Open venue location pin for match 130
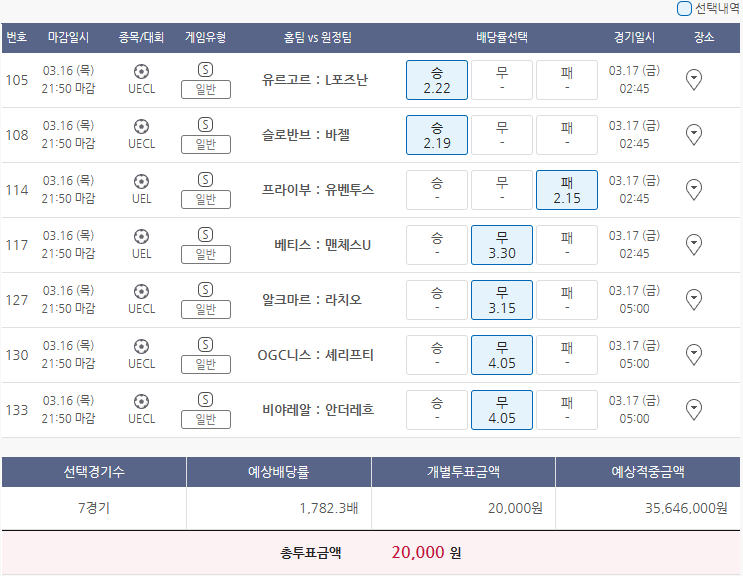Screen dimensions: 743x576 tap(694, 354)
